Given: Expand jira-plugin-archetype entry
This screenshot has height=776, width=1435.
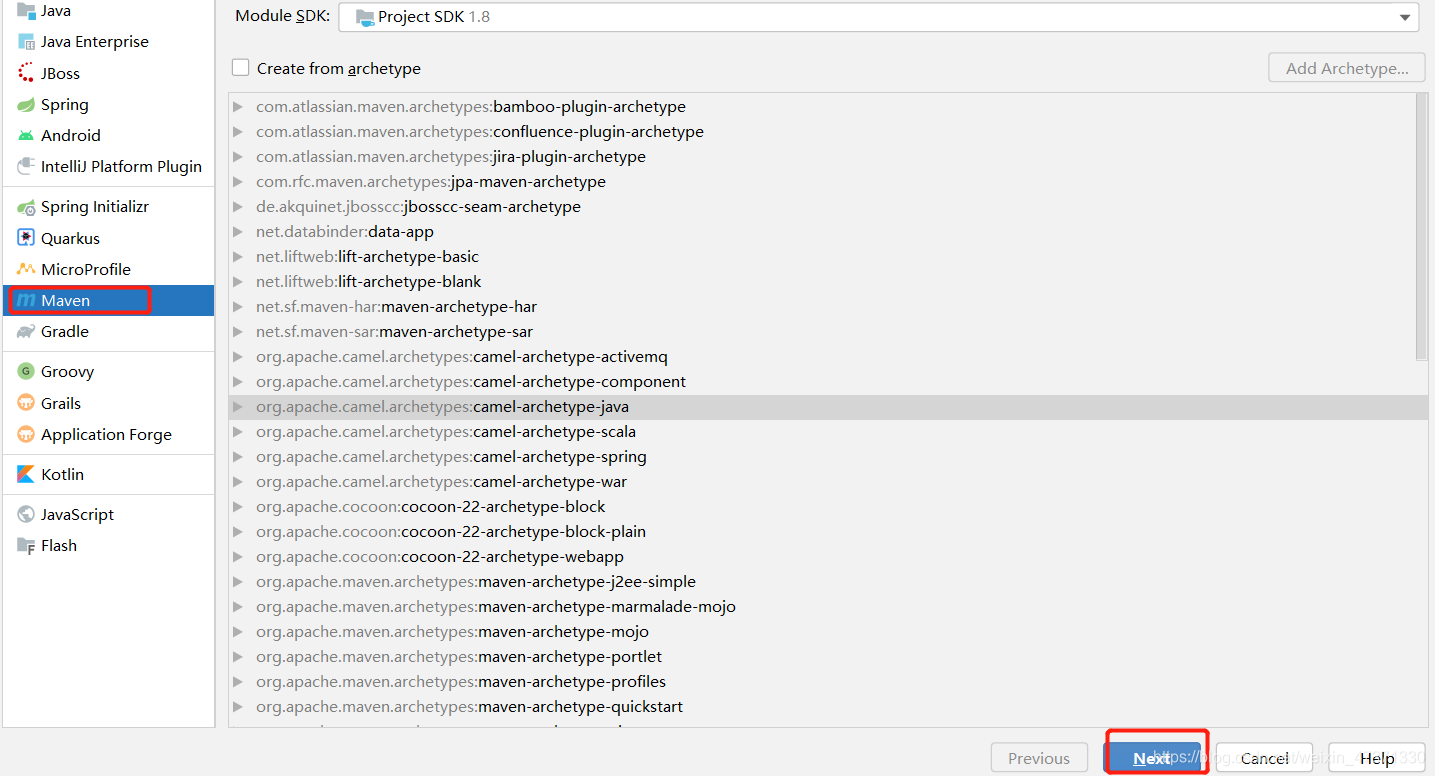Looking at the screenshot, I should coord(238,157).
